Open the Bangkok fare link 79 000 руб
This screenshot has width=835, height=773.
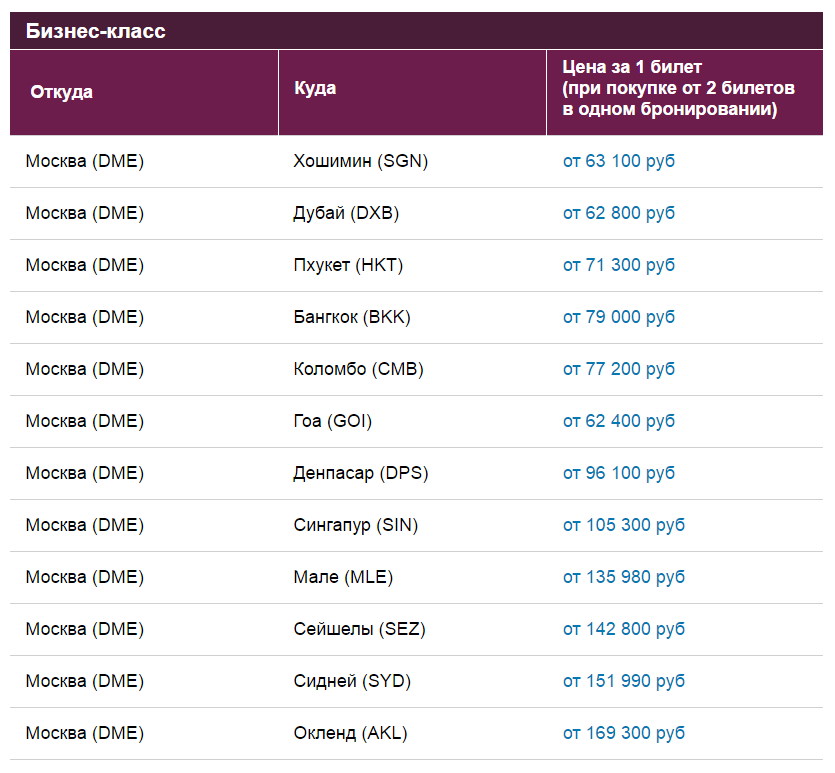(x=618, y=317)
